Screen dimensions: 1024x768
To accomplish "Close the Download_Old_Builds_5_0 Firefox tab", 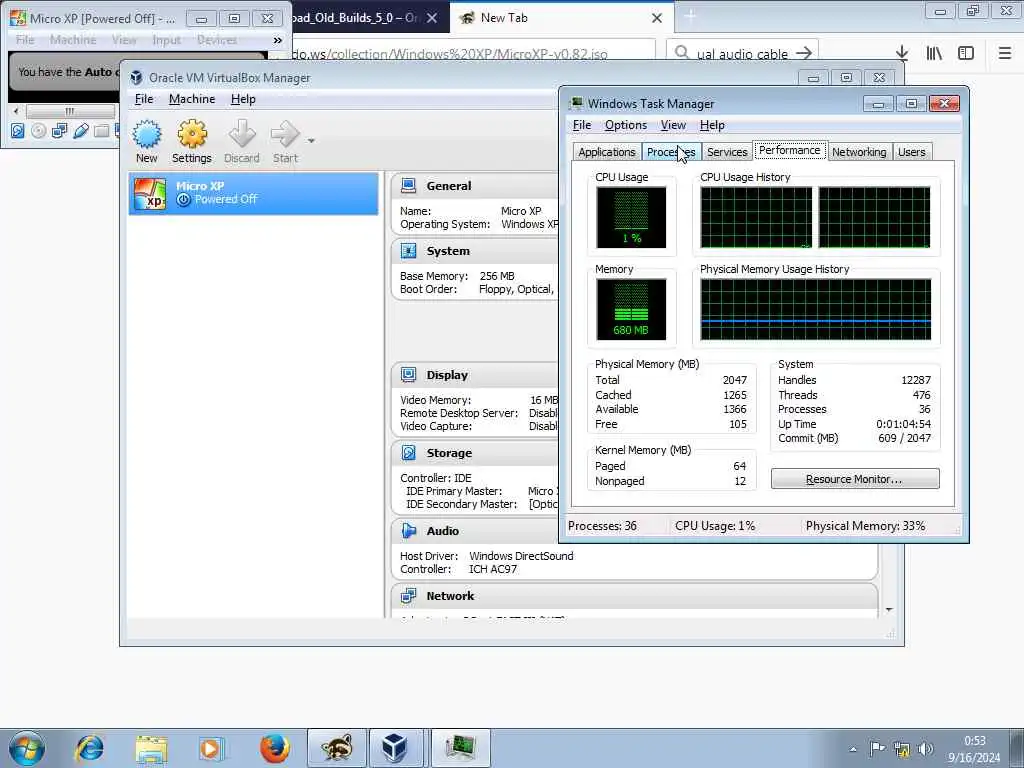I will pyautogui.click(x=432, y=18).
